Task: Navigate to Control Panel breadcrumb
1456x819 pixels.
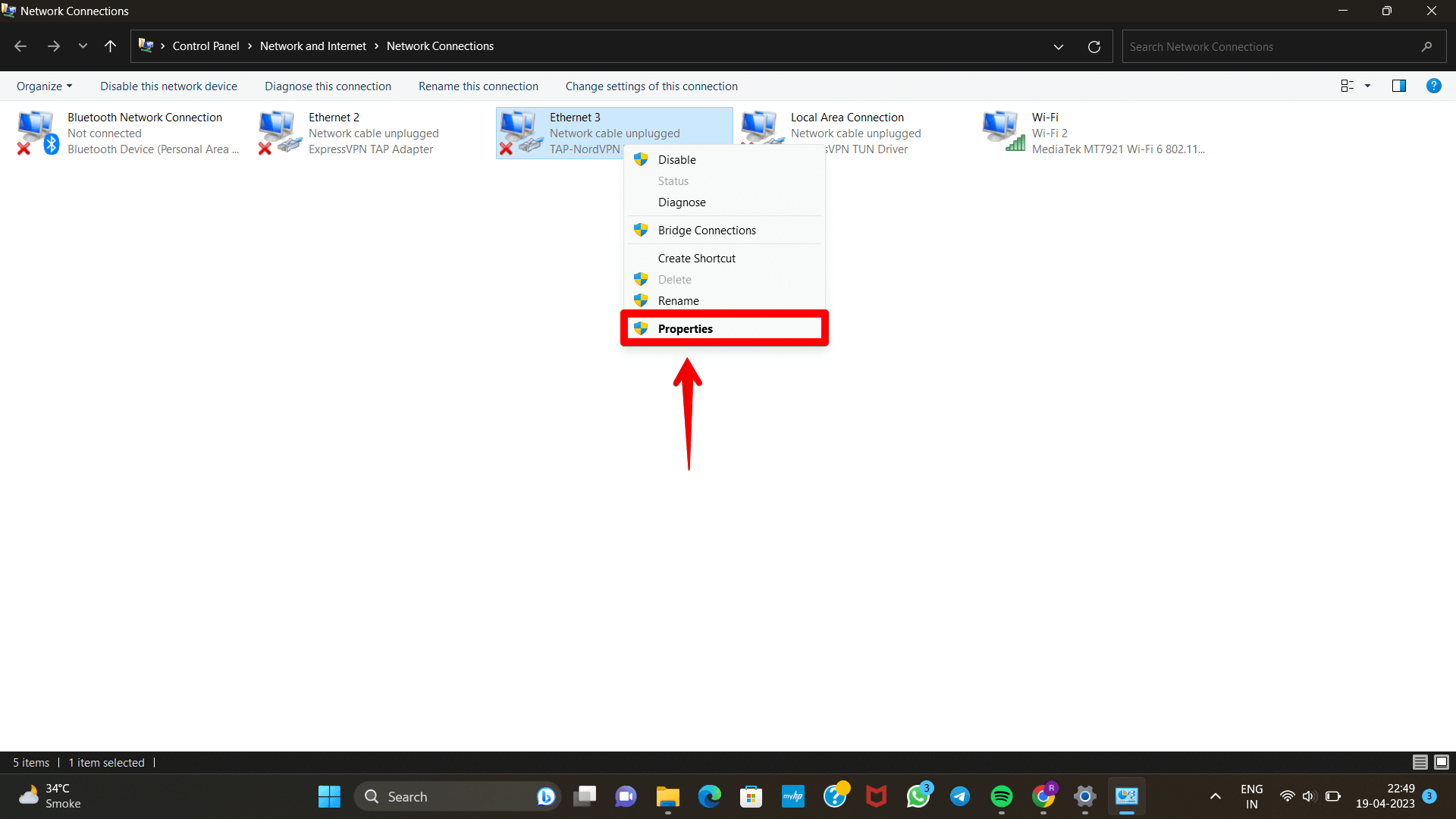Action: point(206,46)
